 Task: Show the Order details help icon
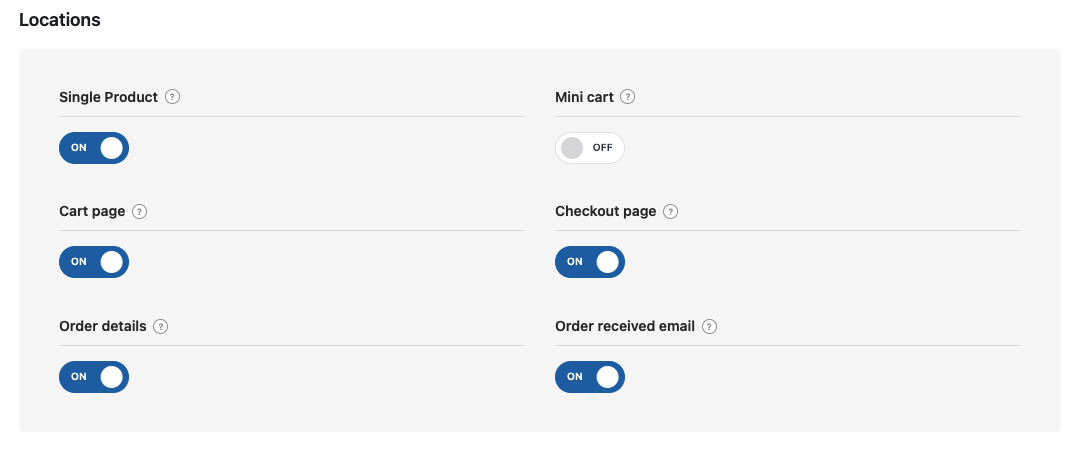(x=161, y=327)
